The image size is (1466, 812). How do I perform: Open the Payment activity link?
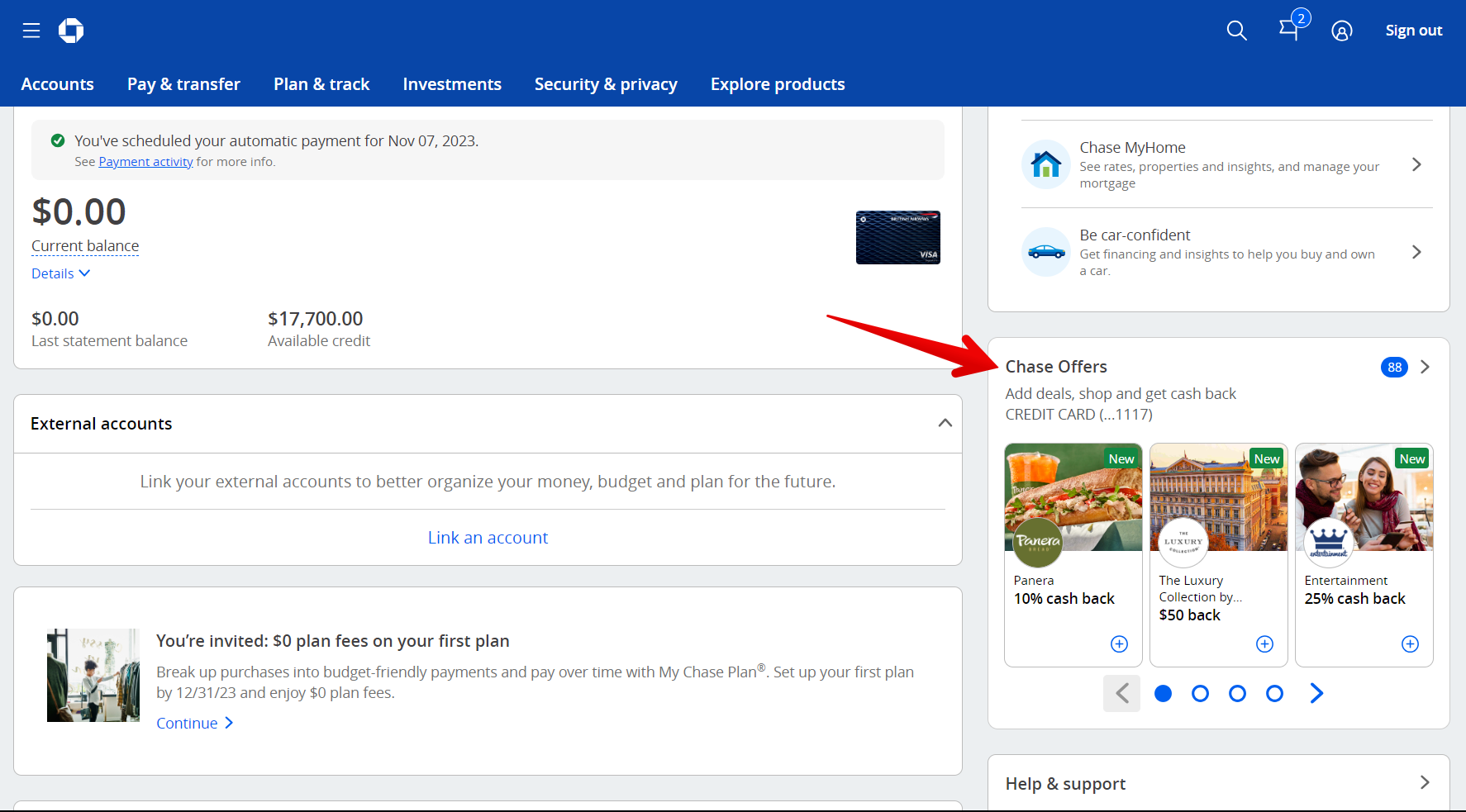(x=145, y=162)
